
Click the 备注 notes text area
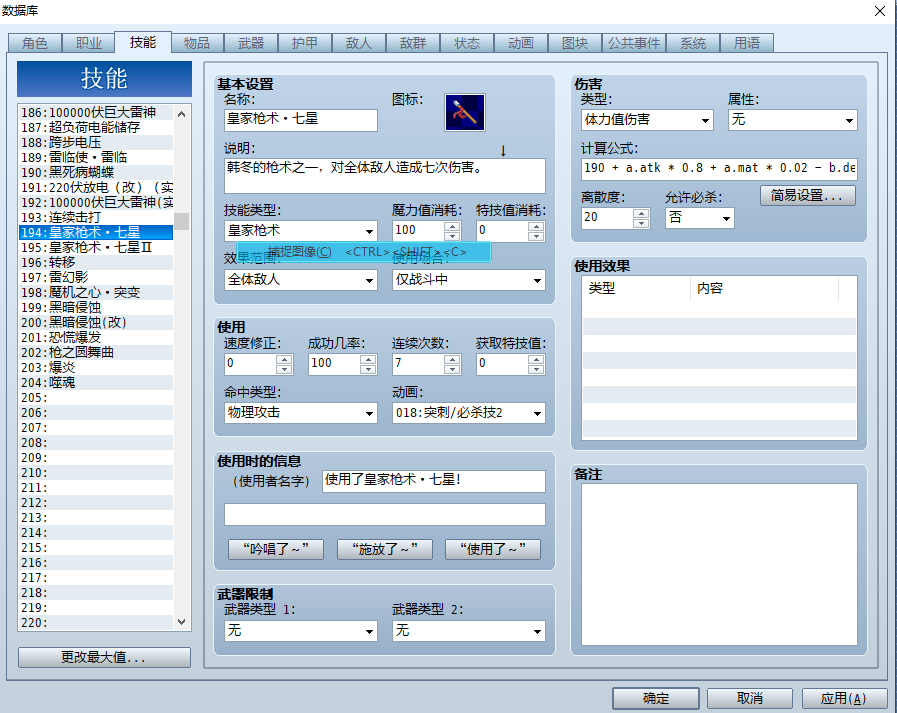(719, 564)
